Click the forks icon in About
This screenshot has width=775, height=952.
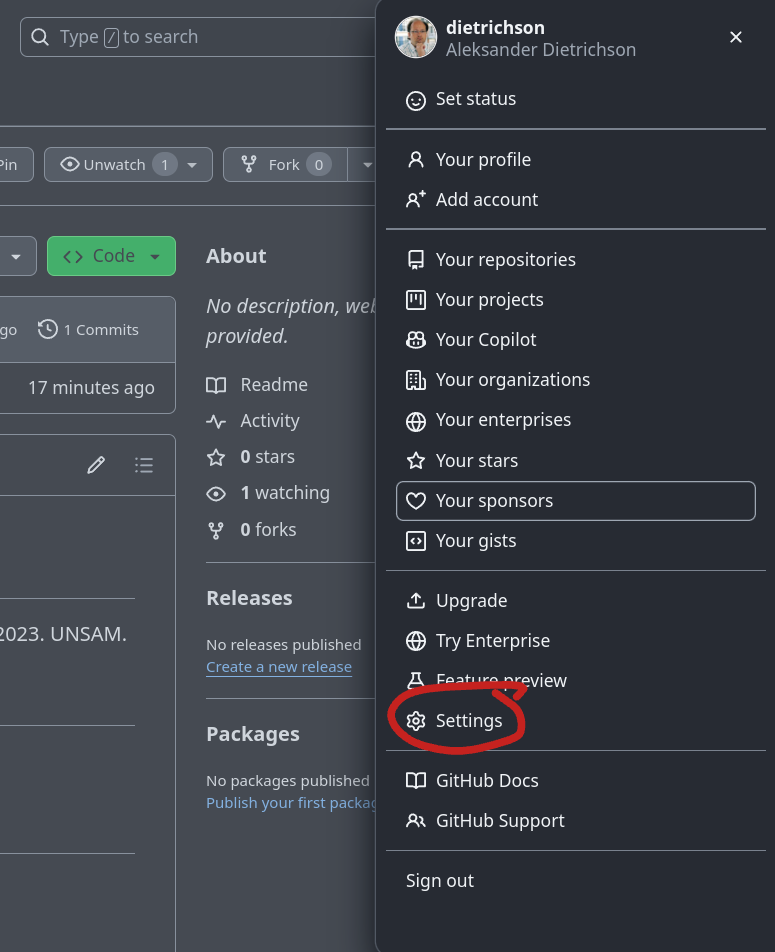tap(216, 530)
